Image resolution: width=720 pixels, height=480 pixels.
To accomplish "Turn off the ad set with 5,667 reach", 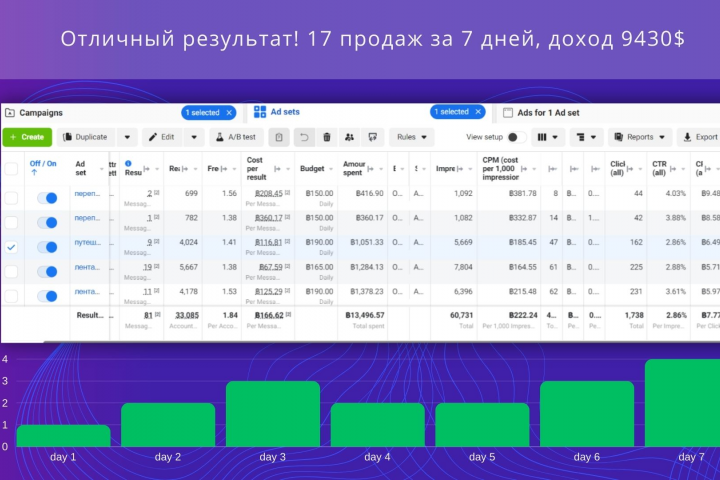I will click(x=47, y=271).
